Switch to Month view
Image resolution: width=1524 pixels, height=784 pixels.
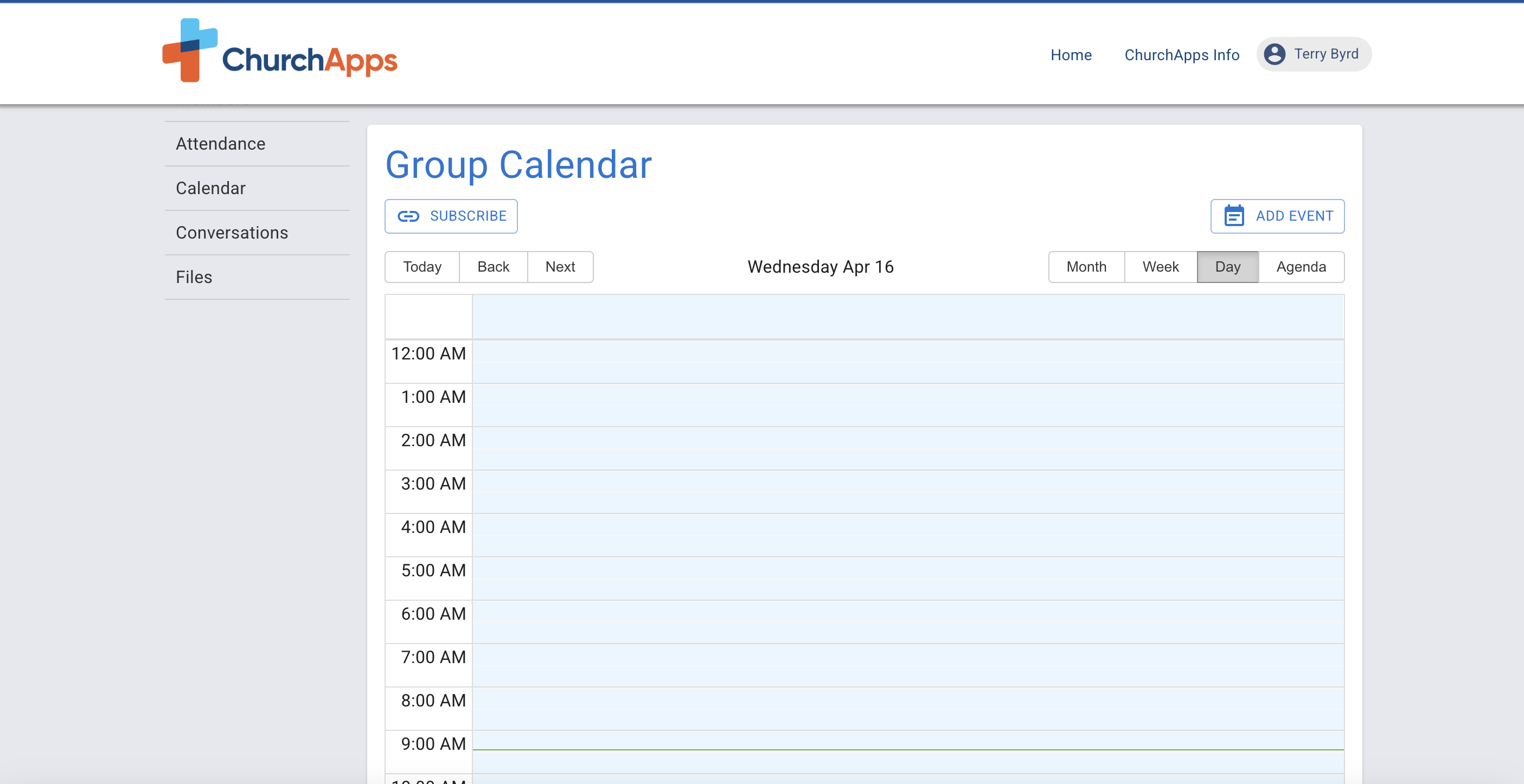coord(1086,267)
